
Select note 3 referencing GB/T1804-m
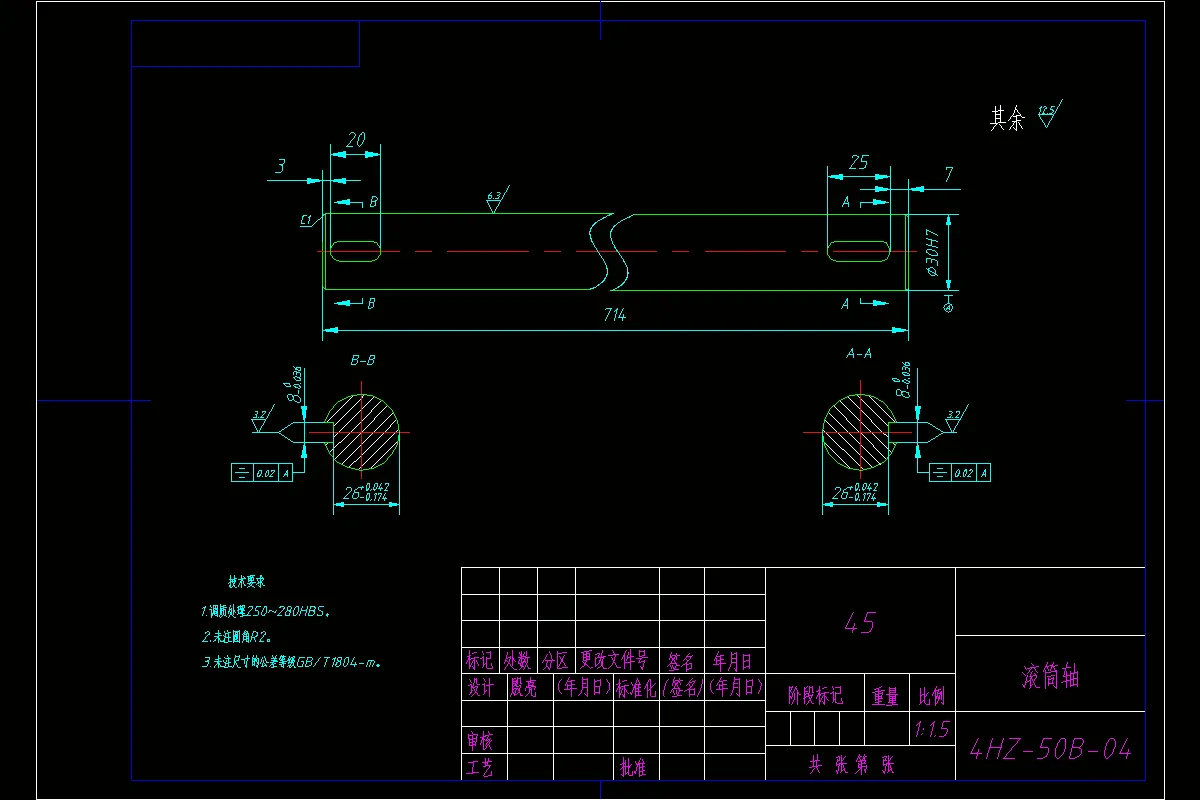[291, 662]
